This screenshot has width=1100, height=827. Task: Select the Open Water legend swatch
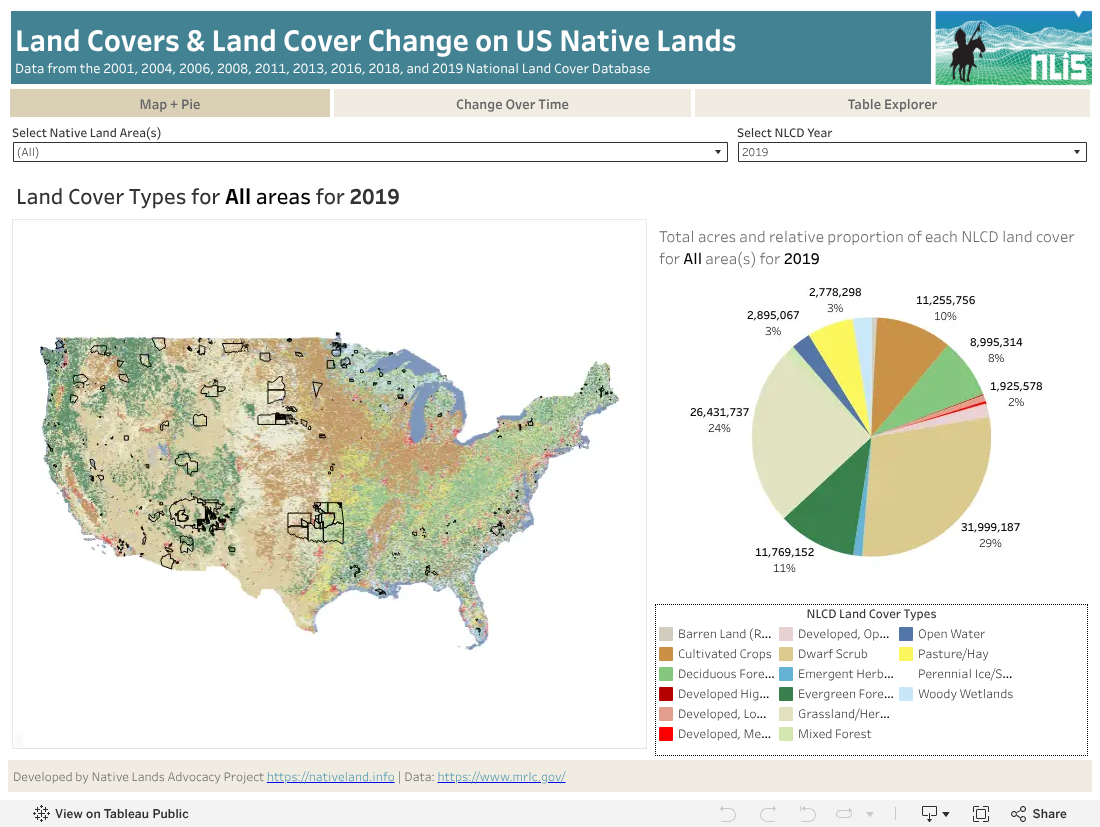[906, 634]
